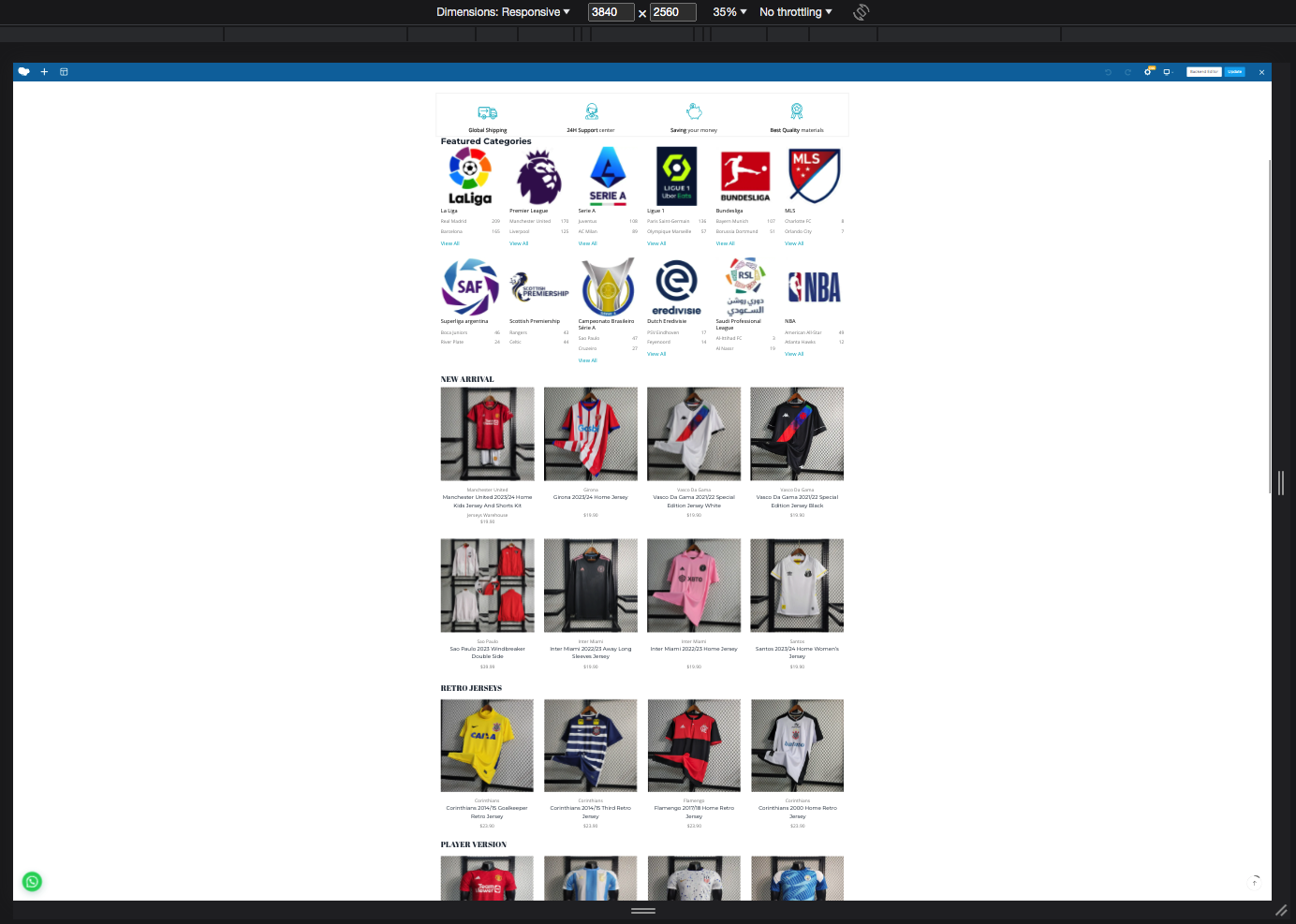
Task: Click the undo arrow icon
Action: coord(1108,72)
